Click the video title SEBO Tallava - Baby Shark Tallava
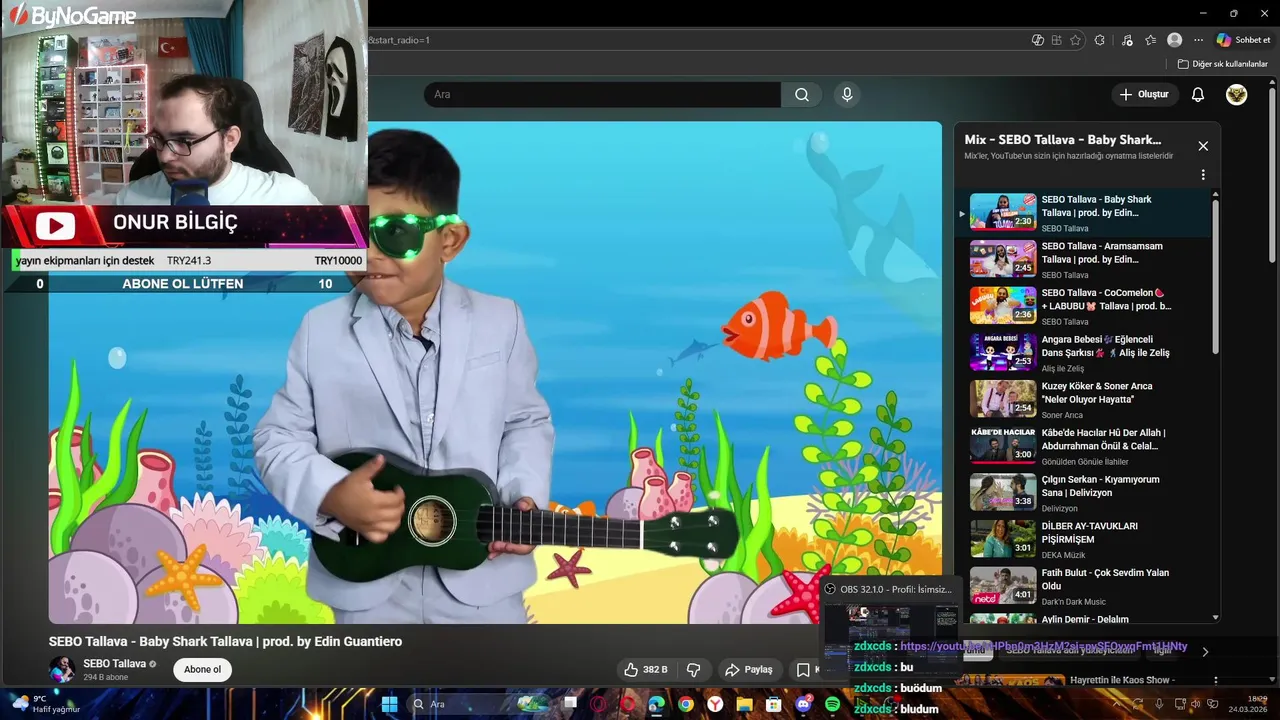 (225, 641)
